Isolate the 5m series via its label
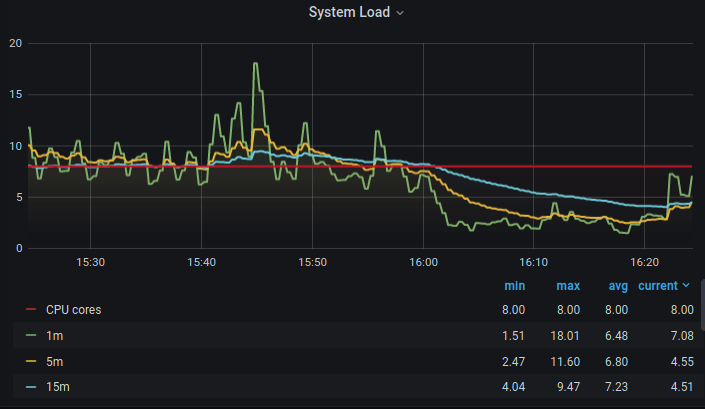705x409 pixels. pyautogui.click(x=54, y=361)
